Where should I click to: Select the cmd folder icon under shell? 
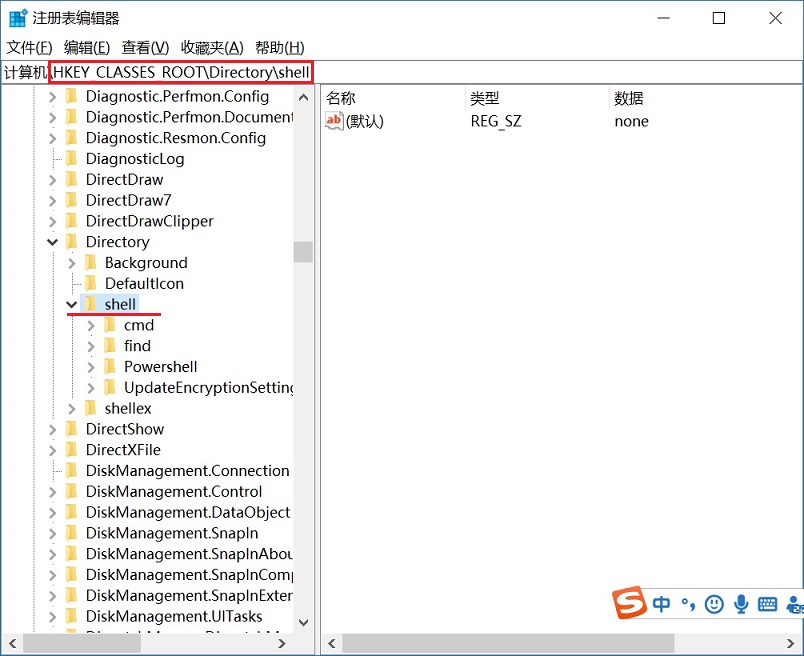click(109, 324)
